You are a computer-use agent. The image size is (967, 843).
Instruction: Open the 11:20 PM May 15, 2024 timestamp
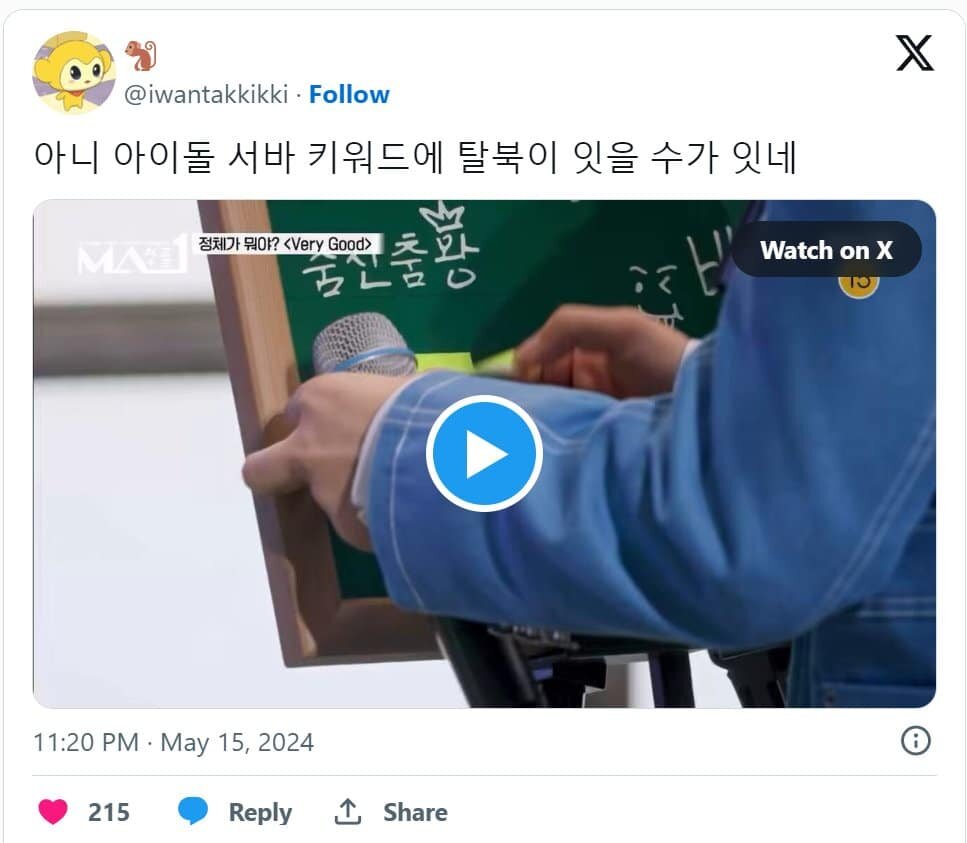[x=173, y=742]
